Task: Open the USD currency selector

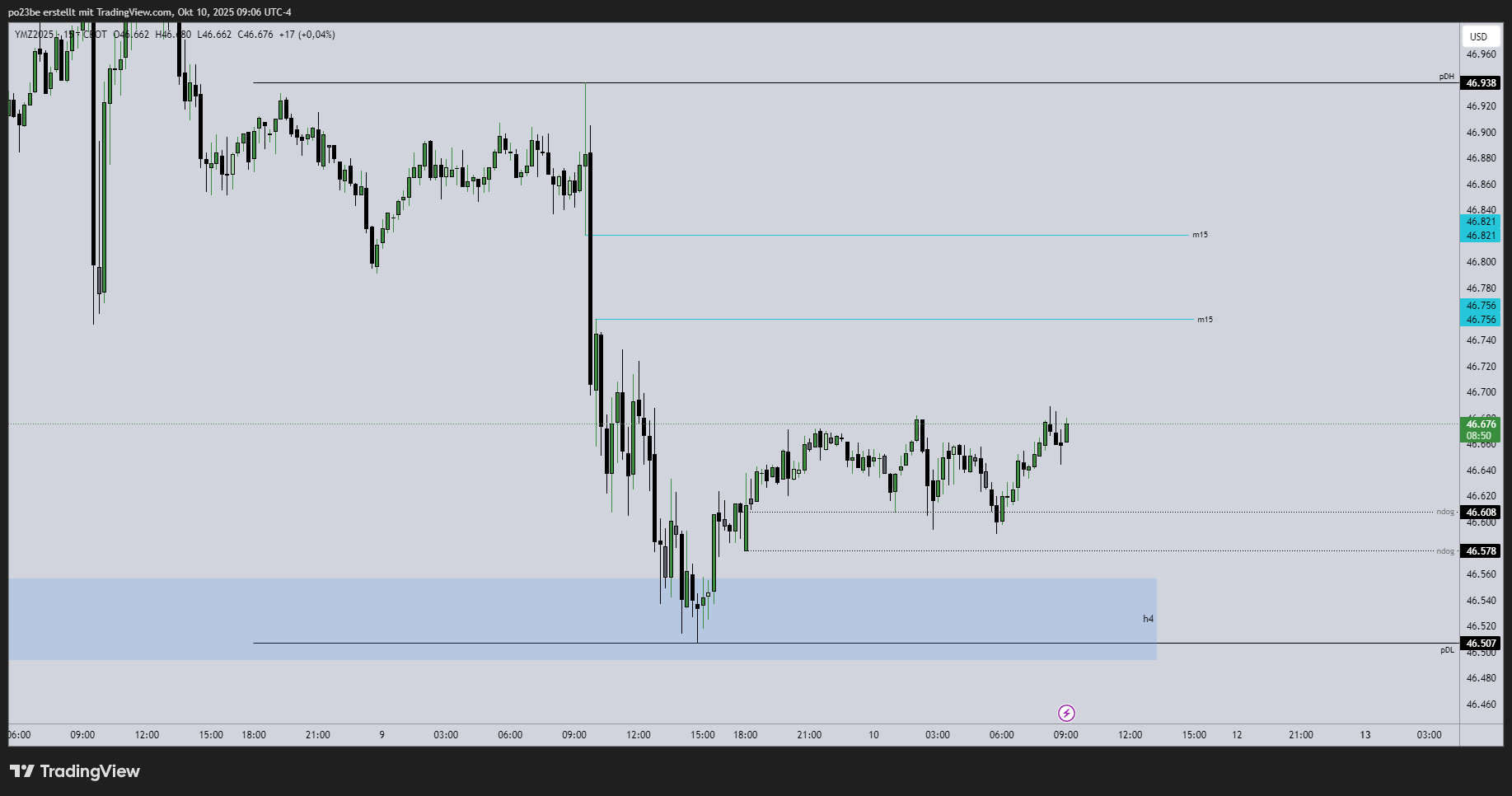Action: (1479, 36)
